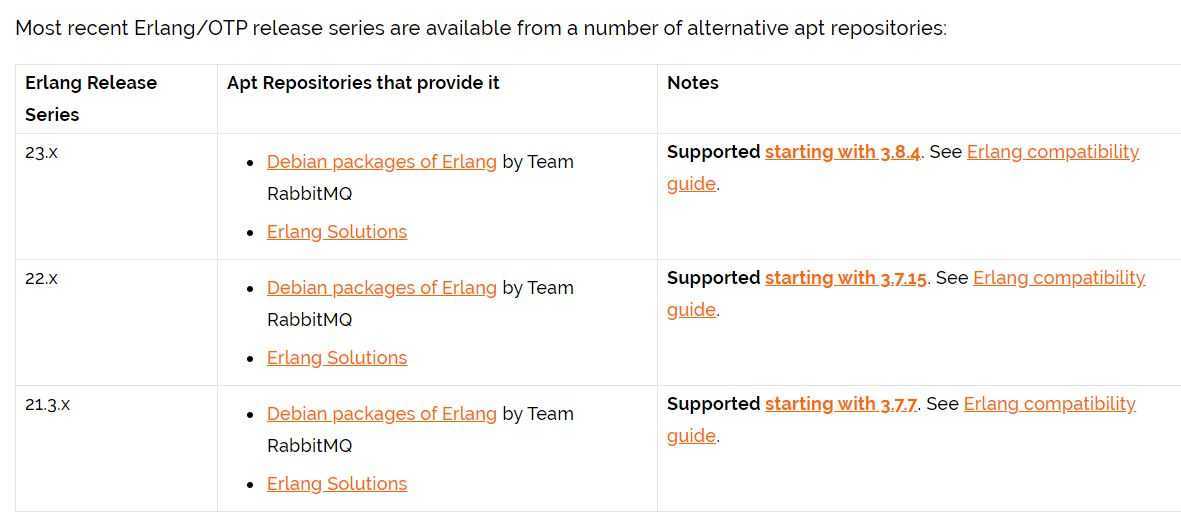Open Erlang compatibility guide link in 21.3.x row
Image resolution: width=1181 pixels, height=525 pixels.
click(x=1049, y=404)
